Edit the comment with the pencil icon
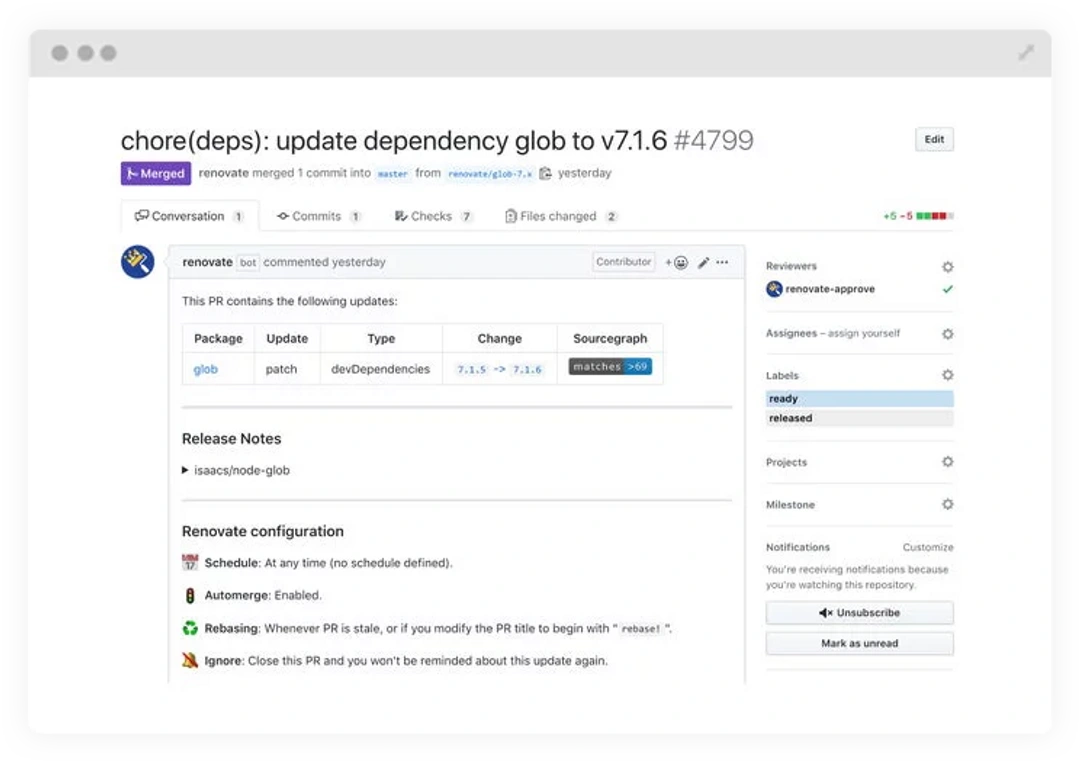 tap(703, 262)
